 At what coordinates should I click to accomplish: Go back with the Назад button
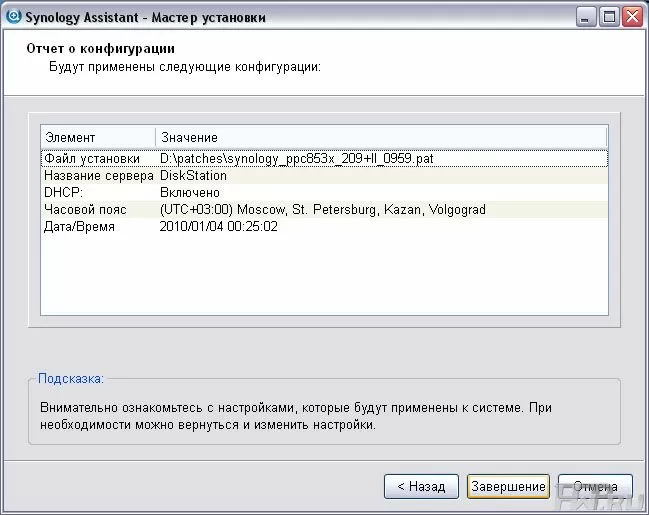click(x=421, y=487)
